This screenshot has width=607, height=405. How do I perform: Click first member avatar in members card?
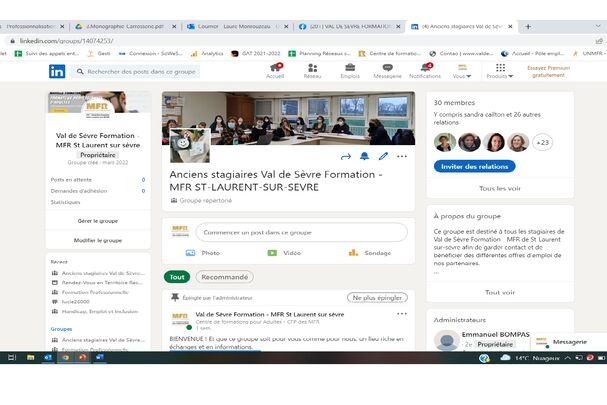pos(445,142)
